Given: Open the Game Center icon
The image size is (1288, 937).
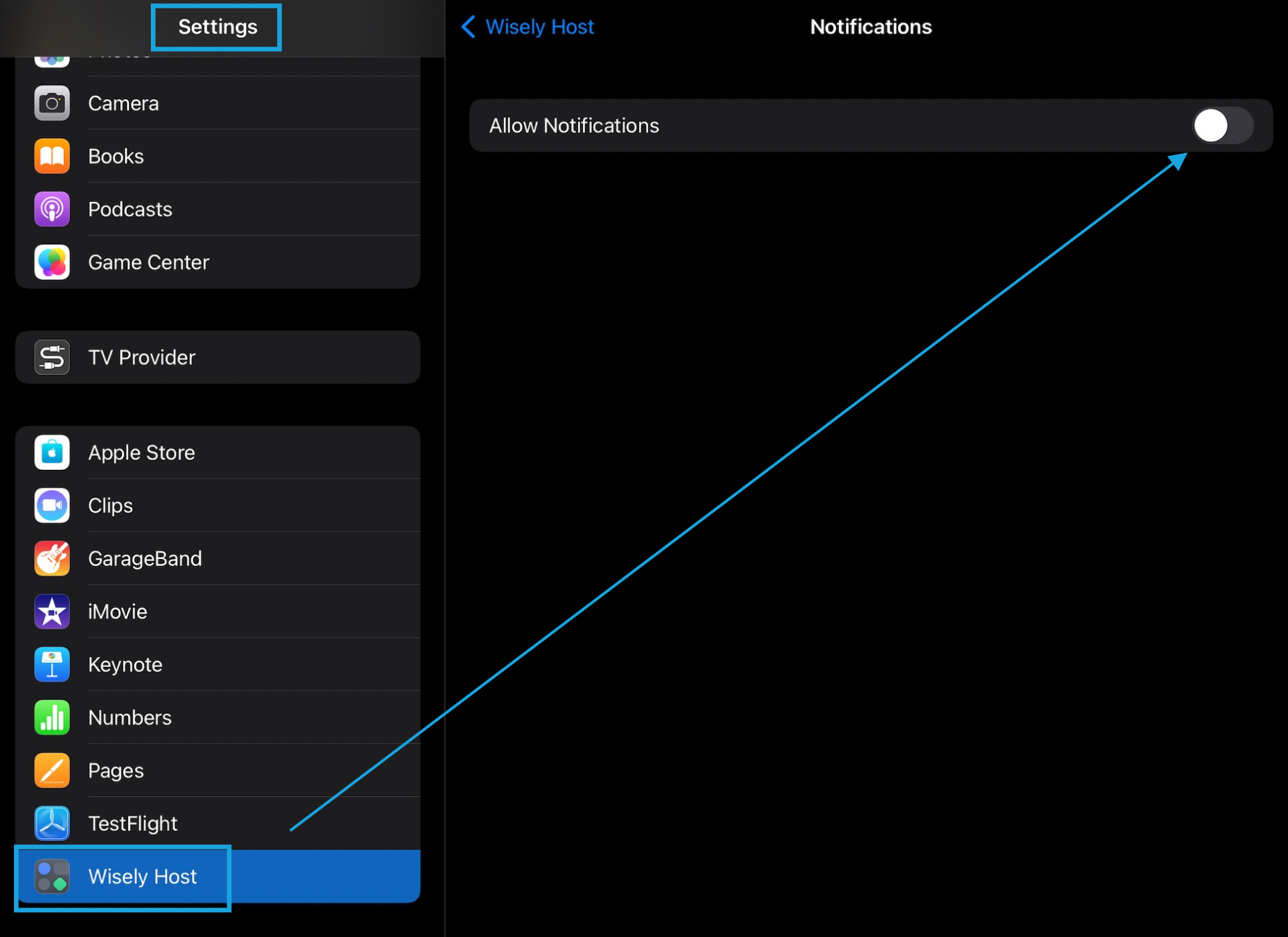Looking at the screenshot, I should 52,262.
